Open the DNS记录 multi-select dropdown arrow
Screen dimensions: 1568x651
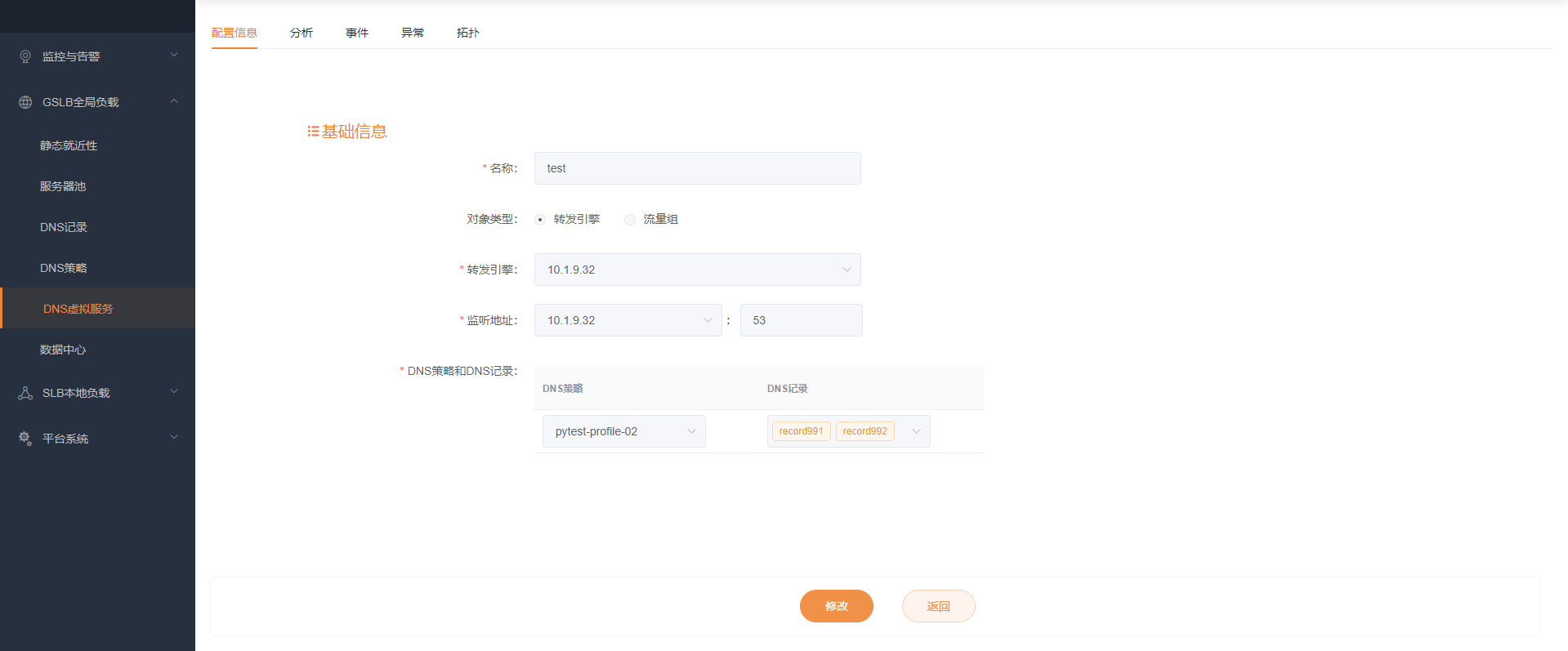(x=916, y=431)
